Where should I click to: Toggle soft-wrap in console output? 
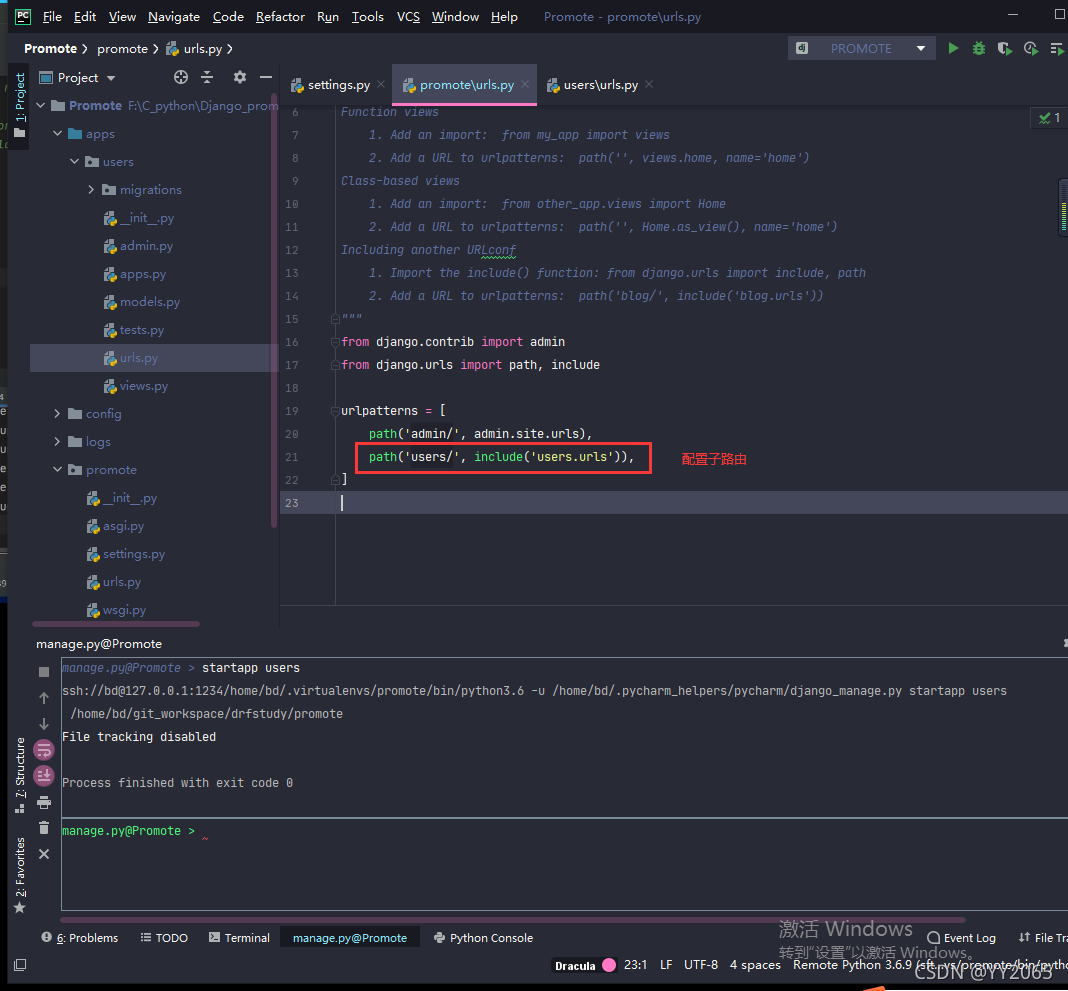point(44,750)
